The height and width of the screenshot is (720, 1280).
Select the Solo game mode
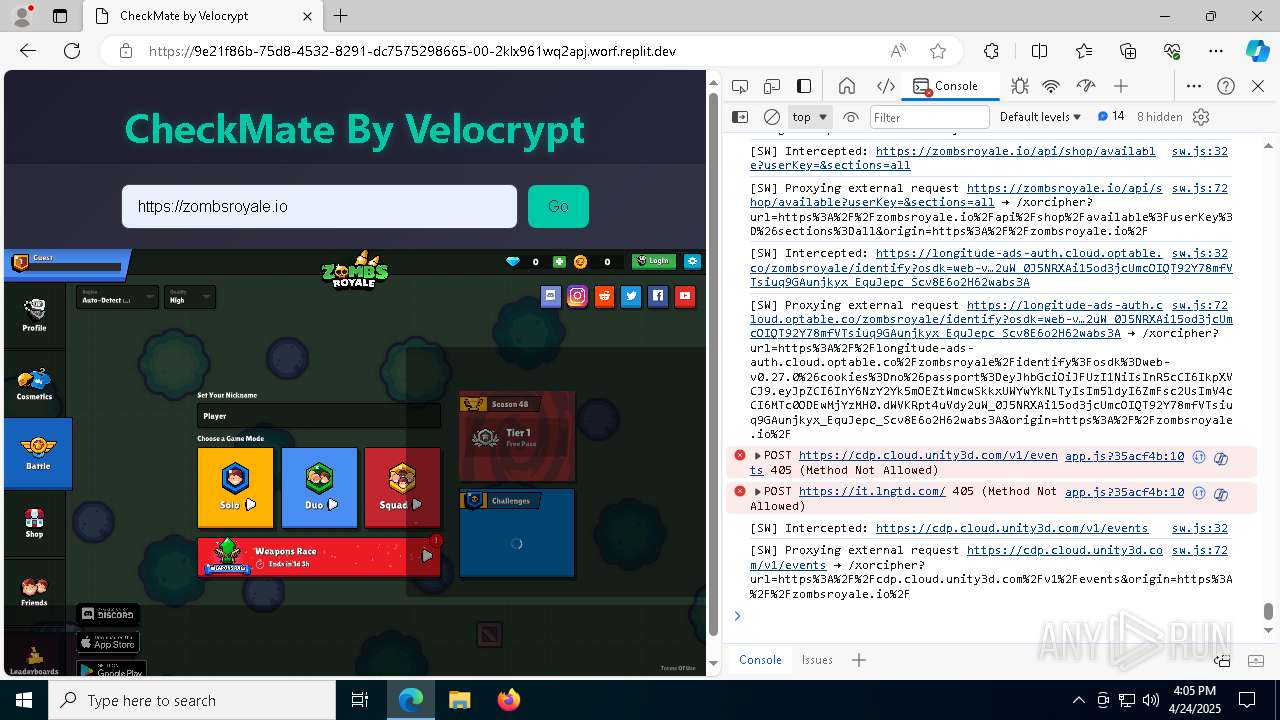(x=235, y=487)
